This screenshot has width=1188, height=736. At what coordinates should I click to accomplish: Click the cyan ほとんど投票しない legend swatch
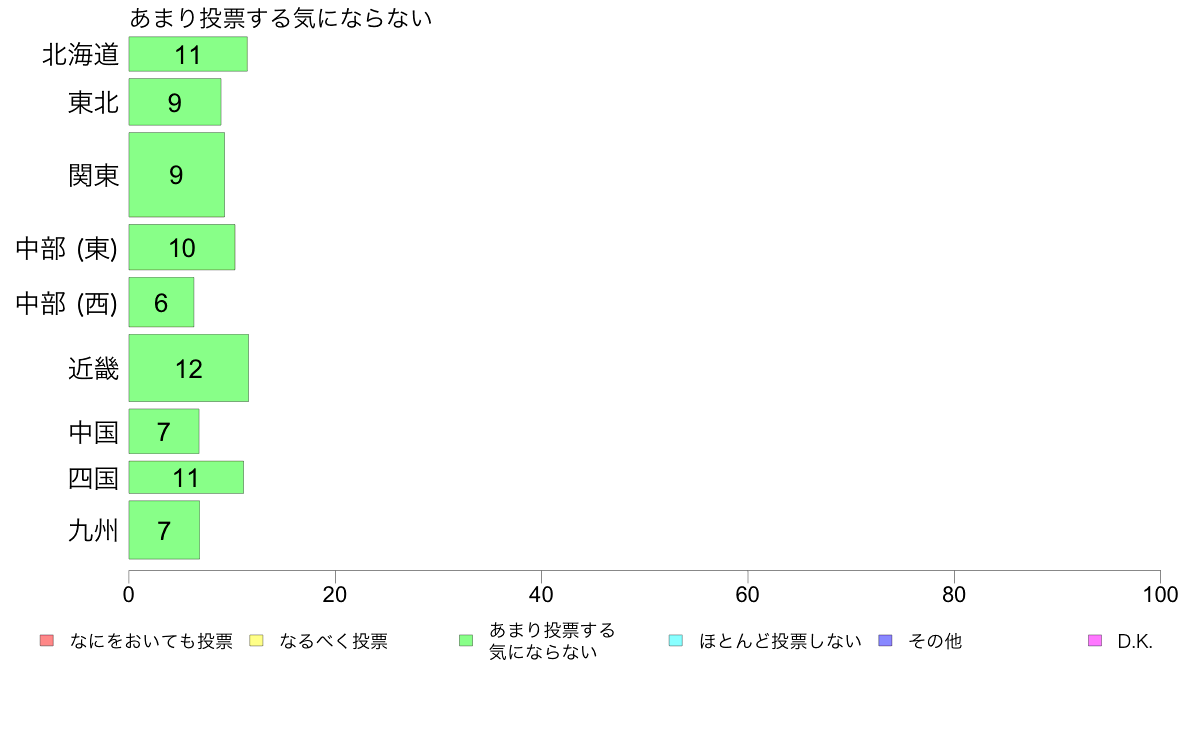tap(676, 640)
